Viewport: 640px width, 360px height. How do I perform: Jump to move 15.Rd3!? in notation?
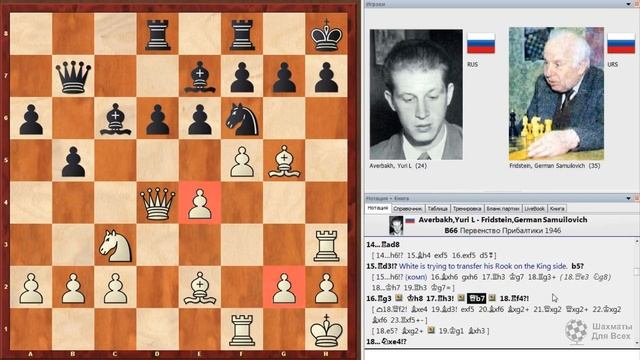click(381, 266)
